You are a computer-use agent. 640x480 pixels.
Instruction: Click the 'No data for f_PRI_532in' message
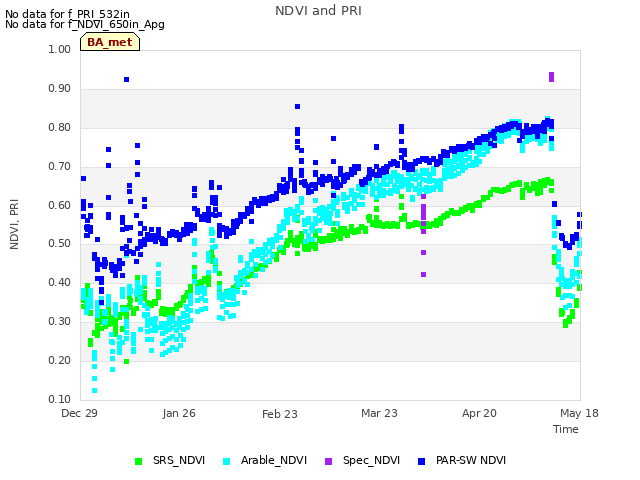(67, 15)
